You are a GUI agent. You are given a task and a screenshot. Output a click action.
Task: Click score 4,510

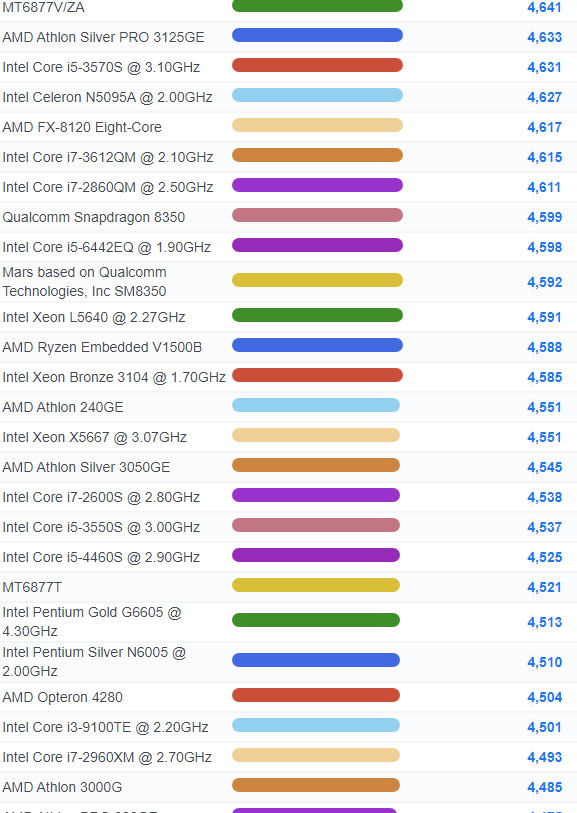click(544, 663)
